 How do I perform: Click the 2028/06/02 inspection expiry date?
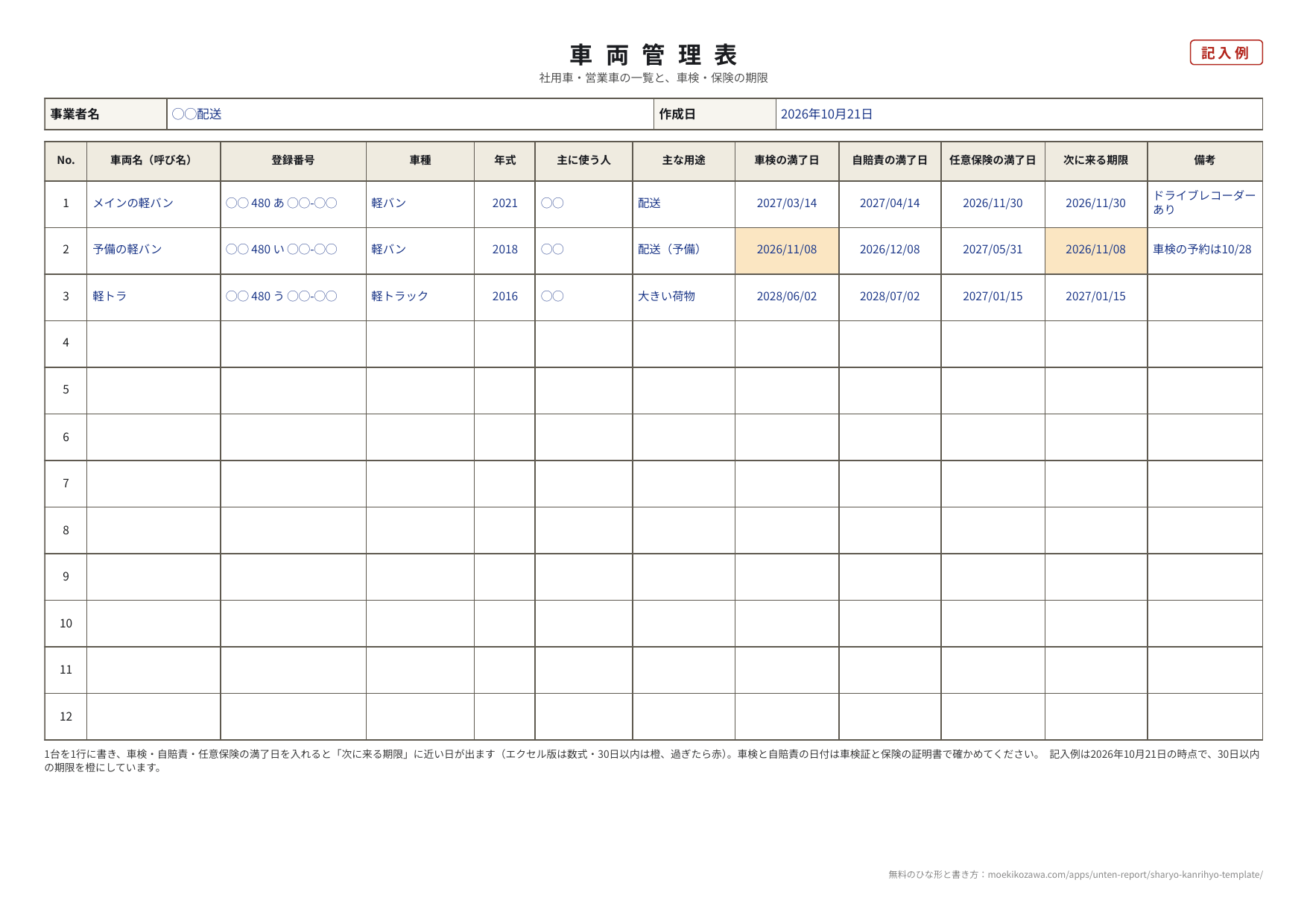[x=787, y=297]
